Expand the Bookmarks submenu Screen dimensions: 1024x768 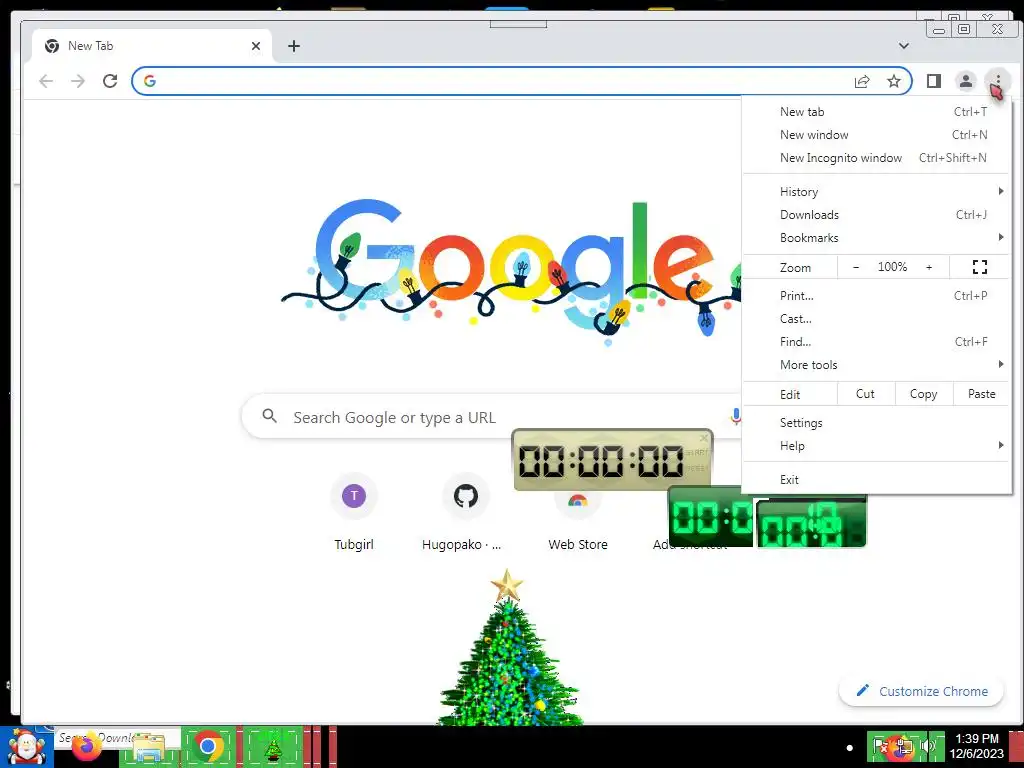876,238
